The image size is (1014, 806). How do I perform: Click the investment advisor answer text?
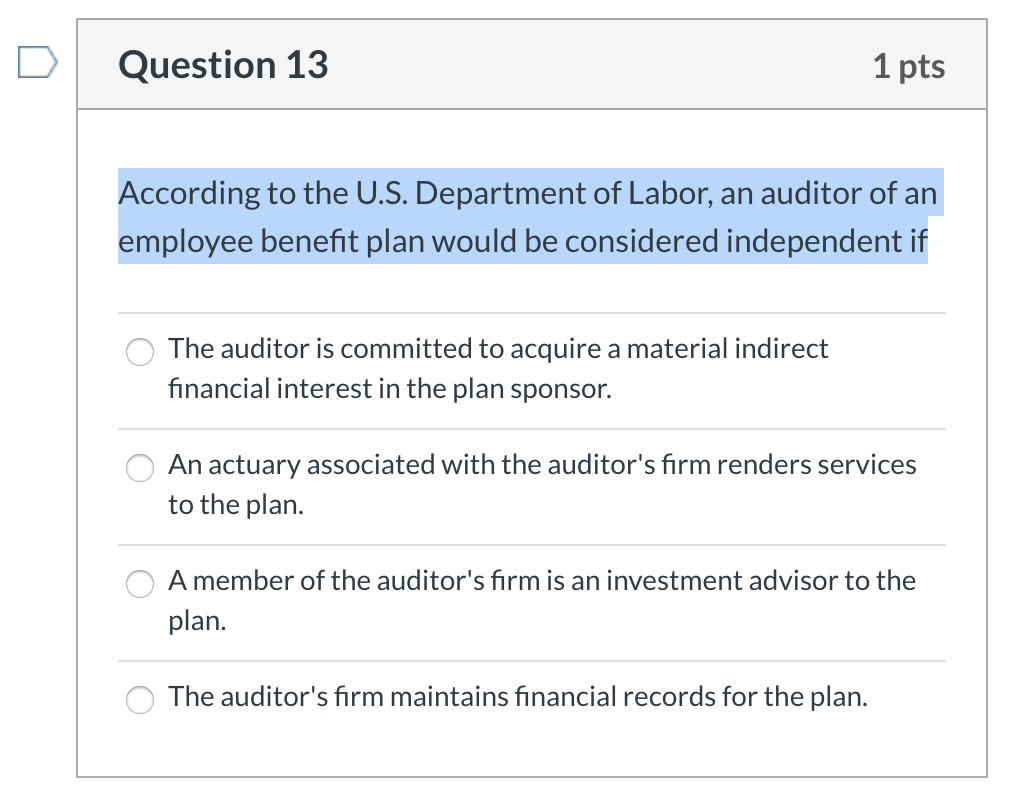click(x=541, y=600)
